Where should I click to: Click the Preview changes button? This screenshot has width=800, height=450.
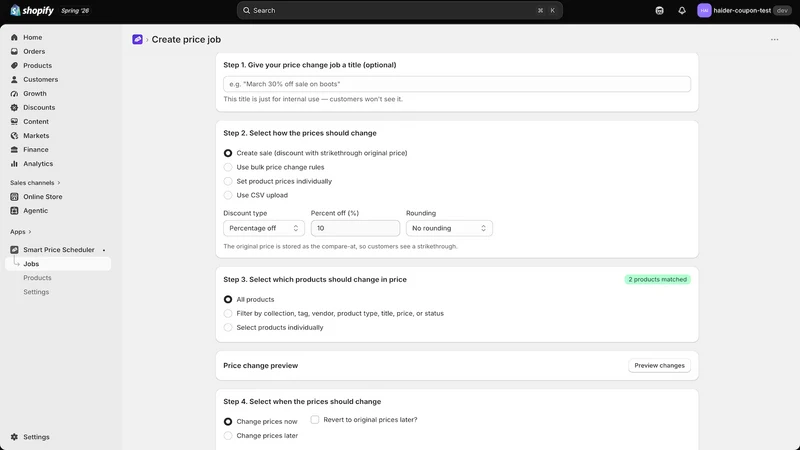[x=659, y=365]
